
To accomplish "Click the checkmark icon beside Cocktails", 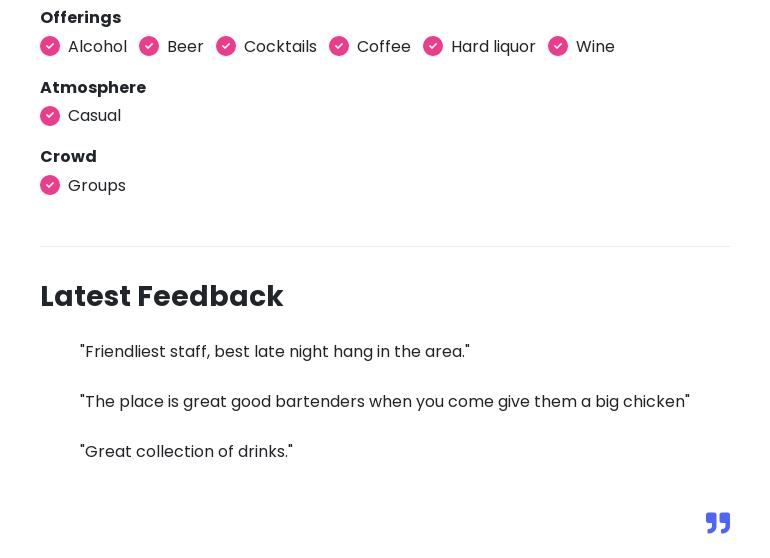I will coord(226,47).
